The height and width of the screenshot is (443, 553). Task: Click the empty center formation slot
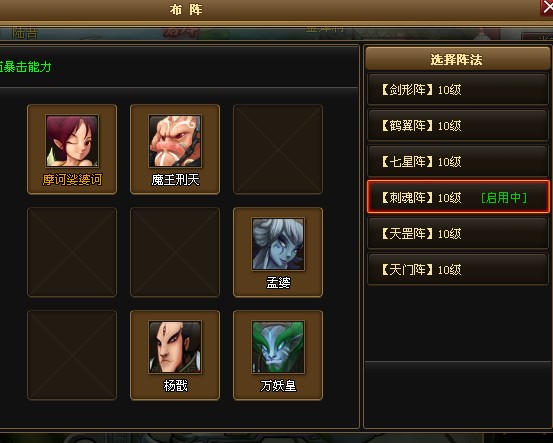point(175,252)
